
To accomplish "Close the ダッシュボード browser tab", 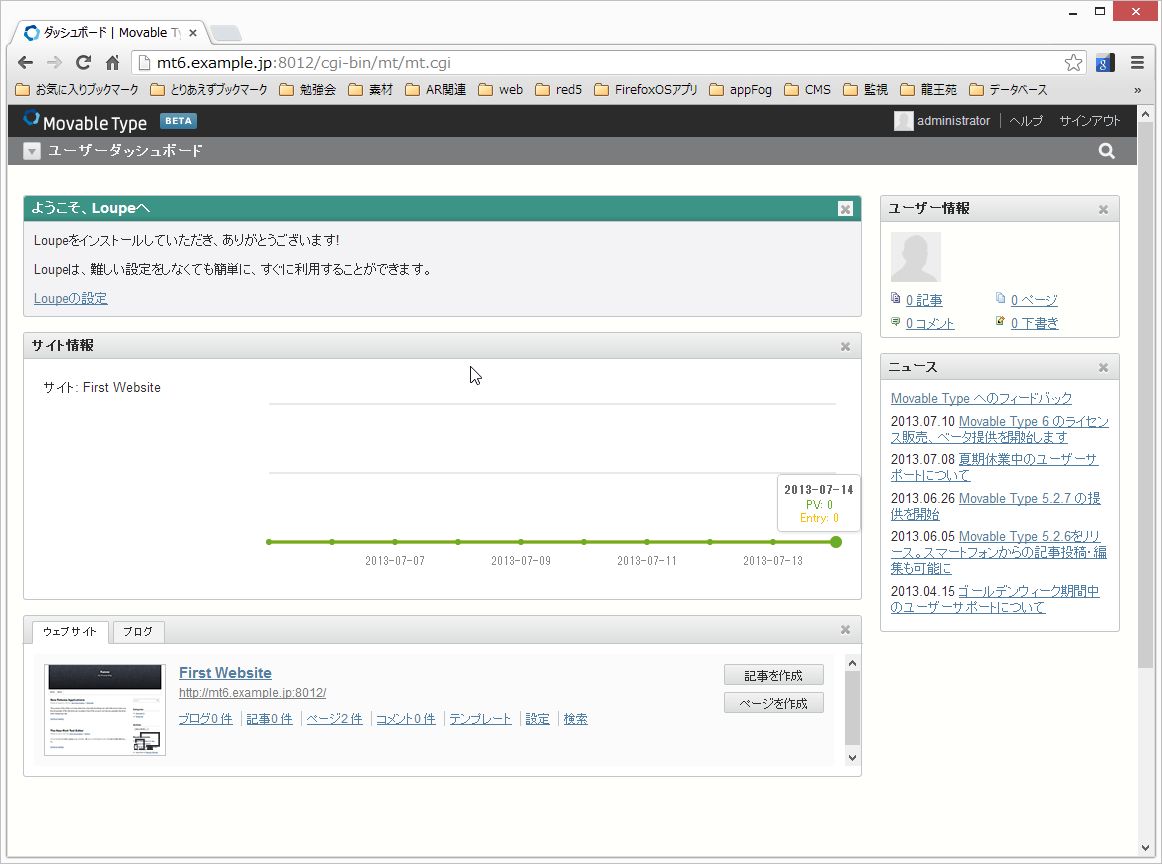I will point(193,33).
